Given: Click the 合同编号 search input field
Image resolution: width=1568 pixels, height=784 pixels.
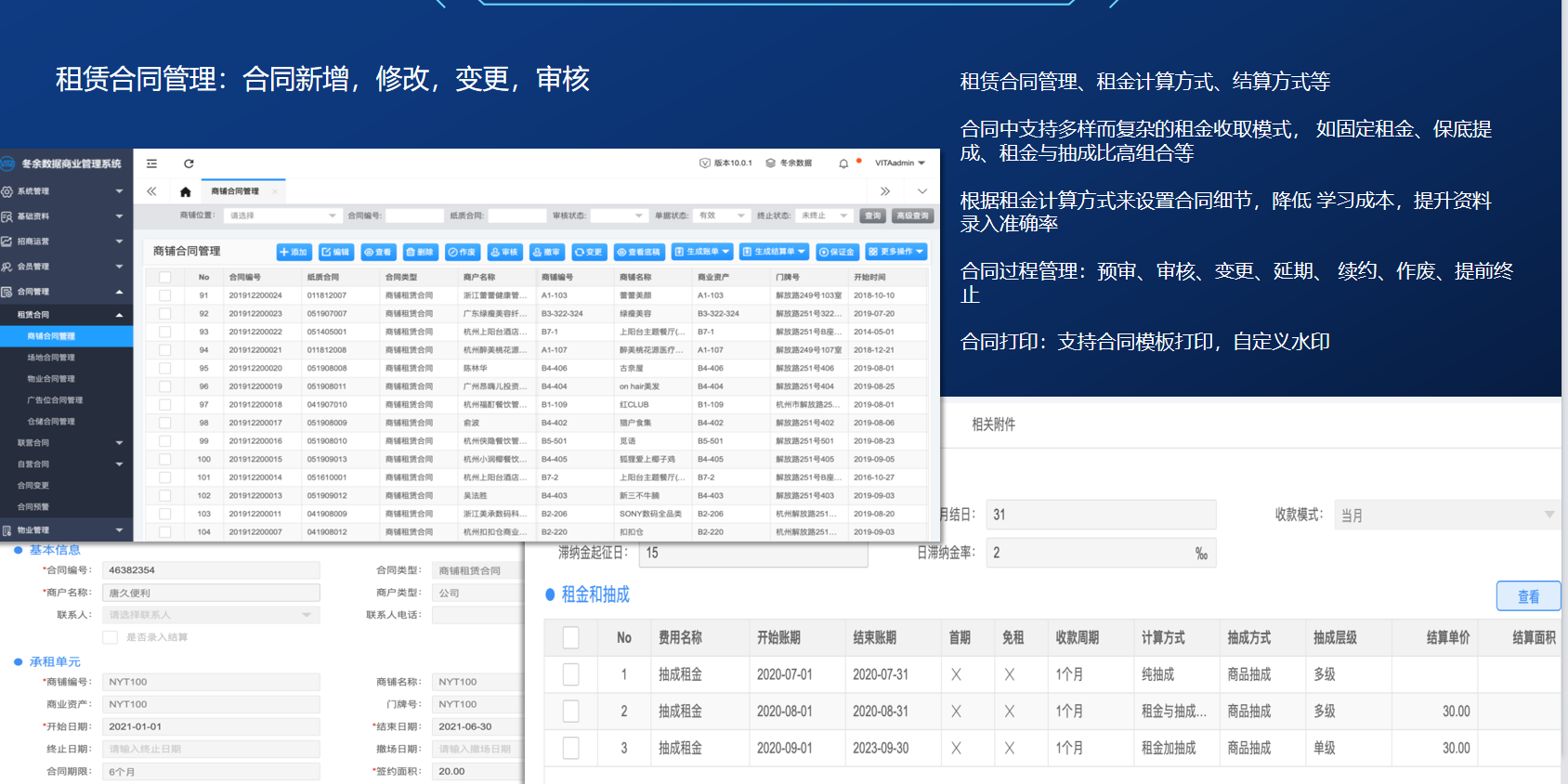Looking at the screenshot, I should 414,216.
